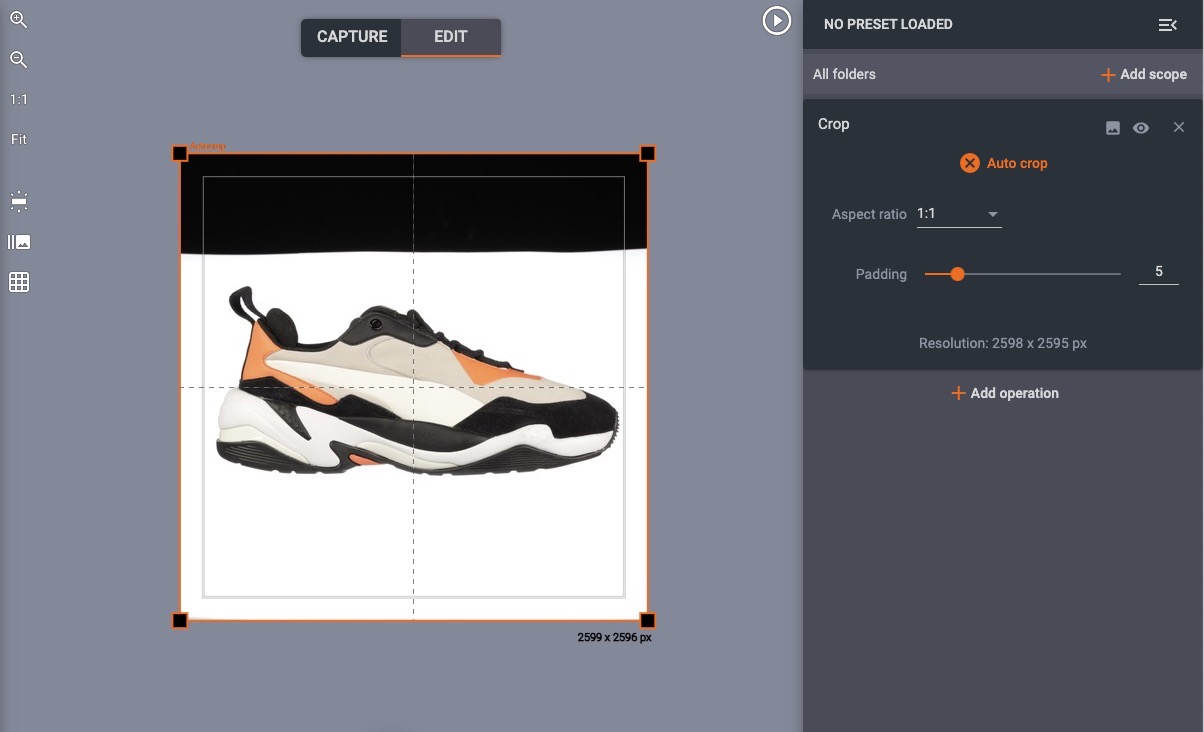Adjust the Padding slider handle
The width and height of the screenshot is (1204, 732).
pos(957,273)
